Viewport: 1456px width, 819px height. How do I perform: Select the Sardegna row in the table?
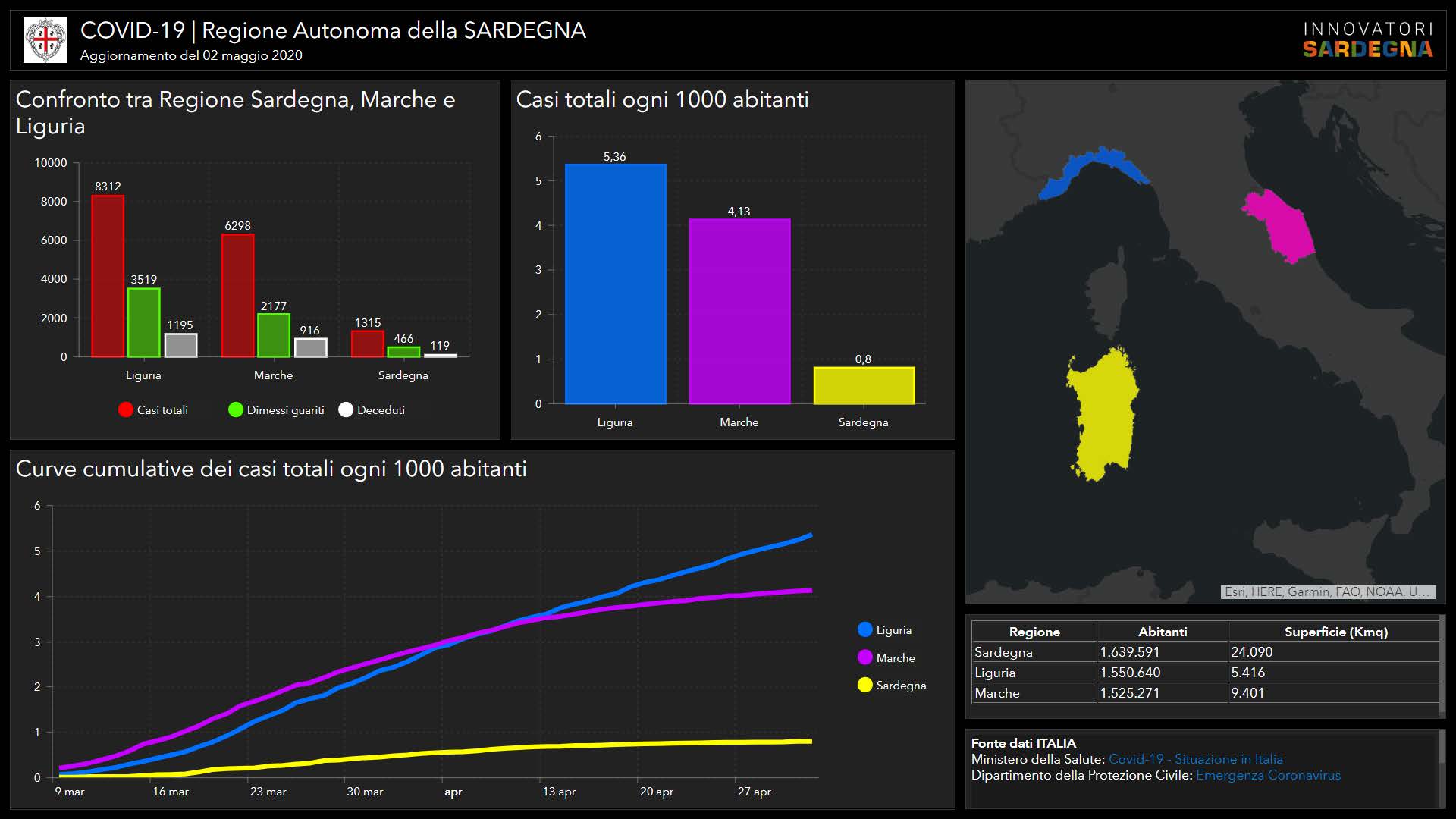tap(1003, 652)
